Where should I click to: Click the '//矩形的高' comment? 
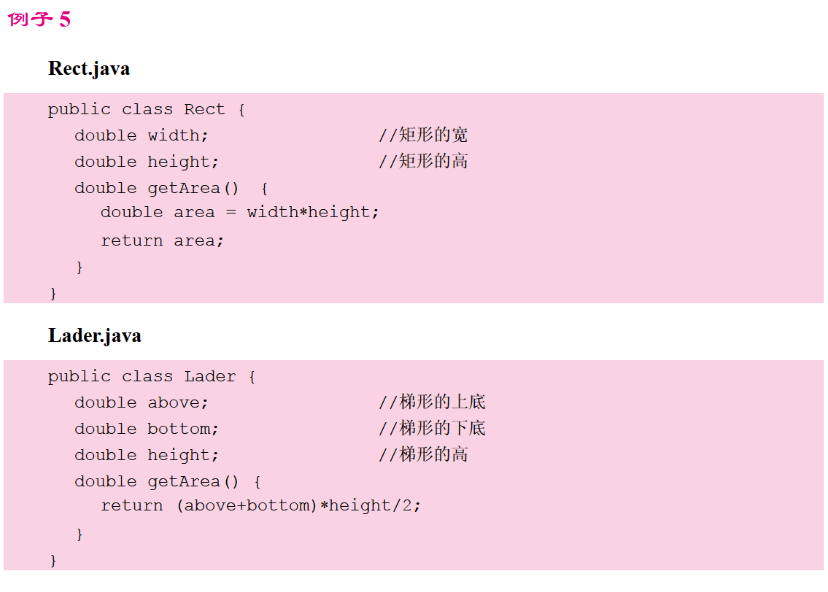[423, 162]
